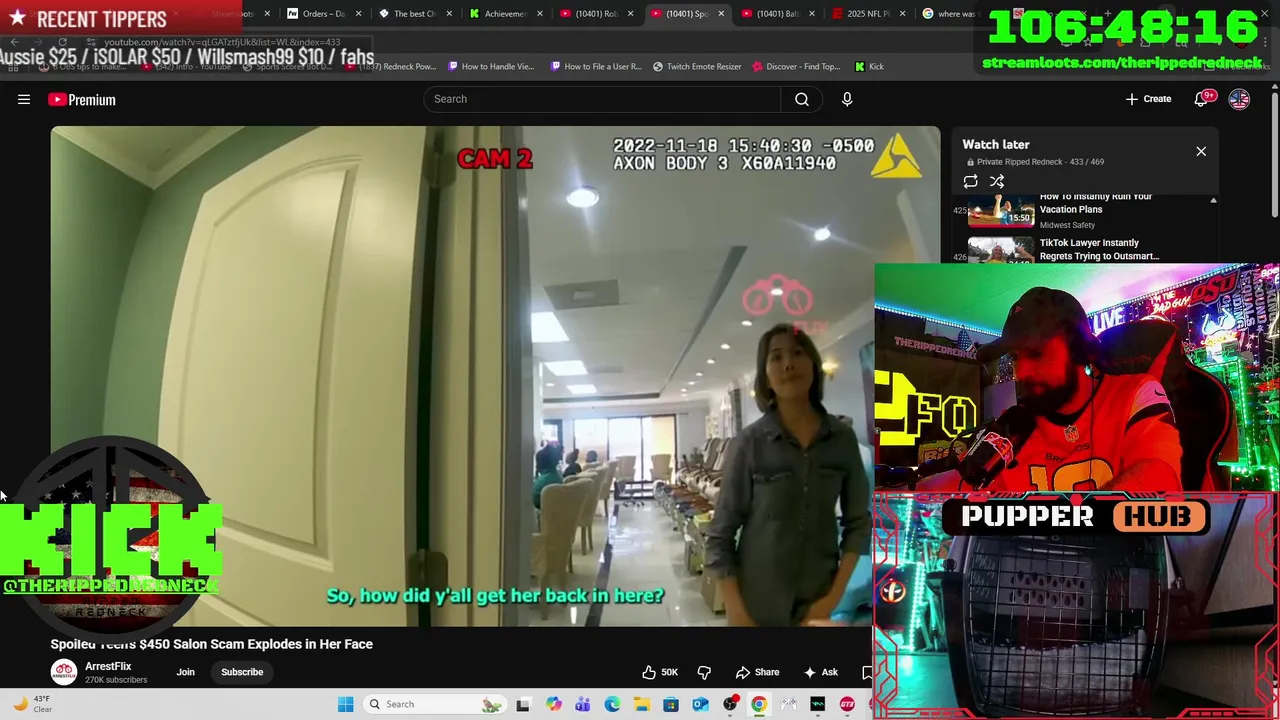
Task: Open the red GTS taskbar app
Action: tap(847, 704)
